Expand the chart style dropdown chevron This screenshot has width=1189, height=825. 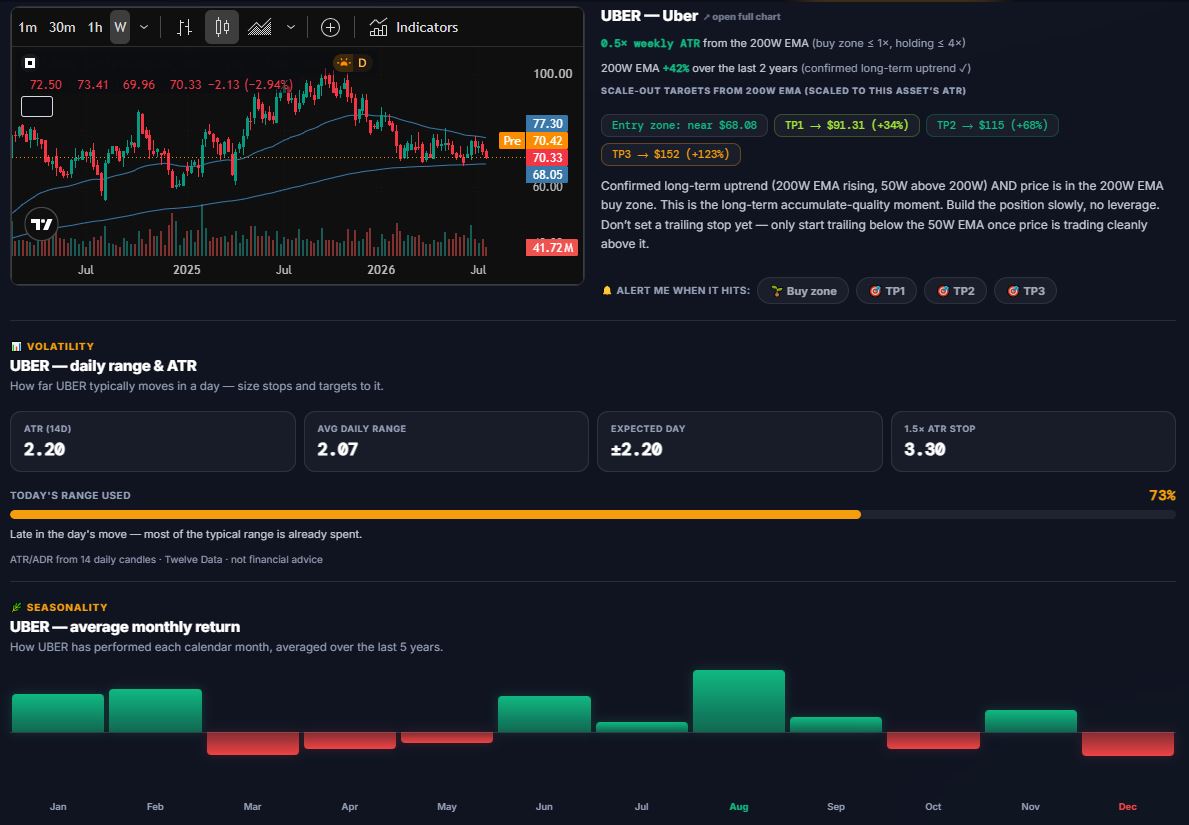[x=290, y=27]
